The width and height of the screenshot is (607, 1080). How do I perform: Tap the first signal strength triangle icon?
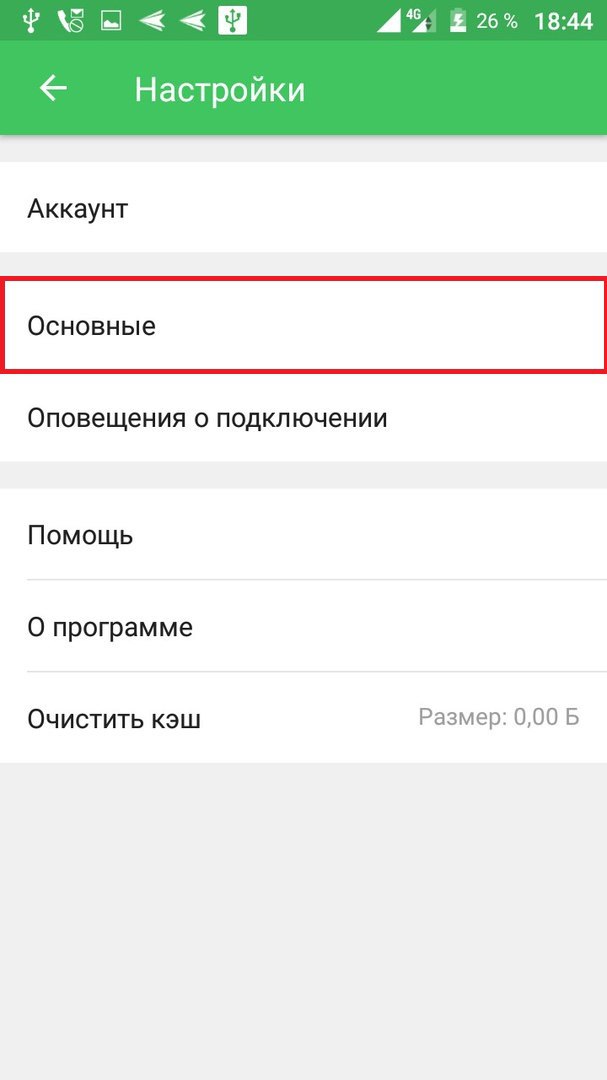point(392,20)
